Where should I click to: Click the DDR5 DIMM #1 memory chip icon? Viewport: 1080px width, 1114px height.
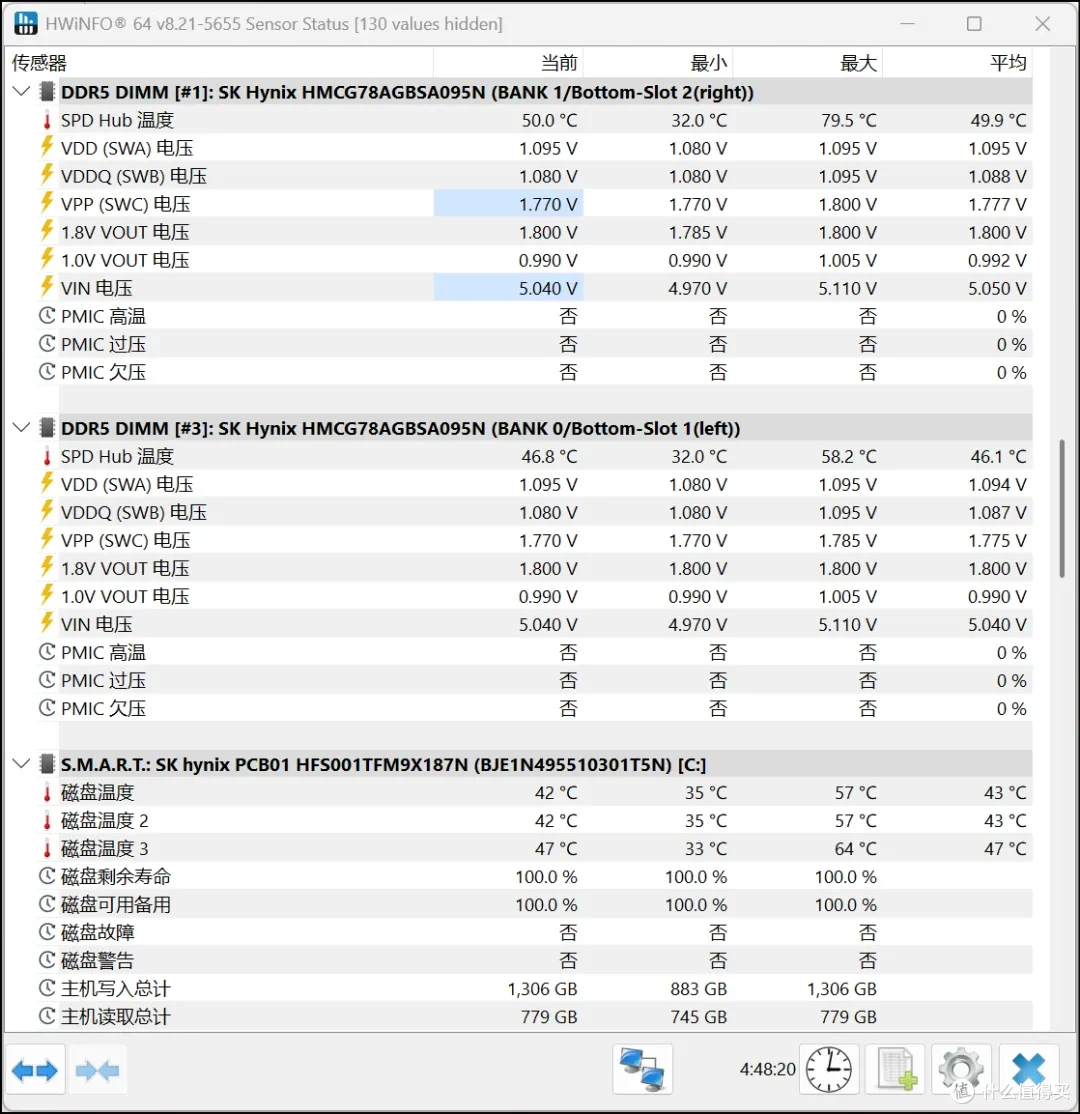tap(47, 92)
